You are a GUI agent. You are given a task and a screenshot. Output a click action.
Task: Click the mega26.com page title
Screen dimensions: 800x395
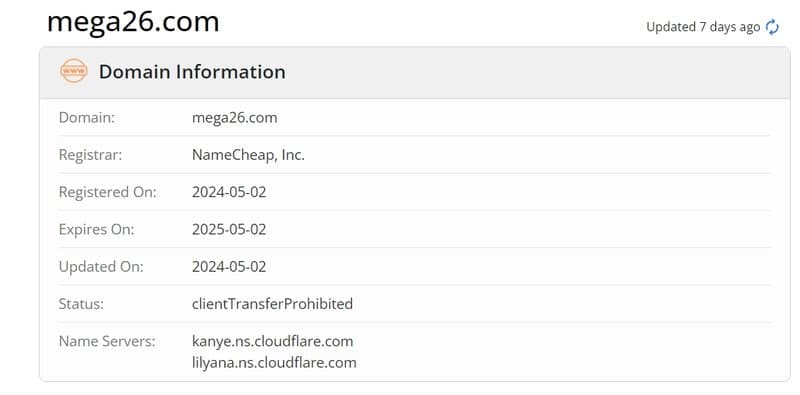pyautogui.click(x=133, y=21)
